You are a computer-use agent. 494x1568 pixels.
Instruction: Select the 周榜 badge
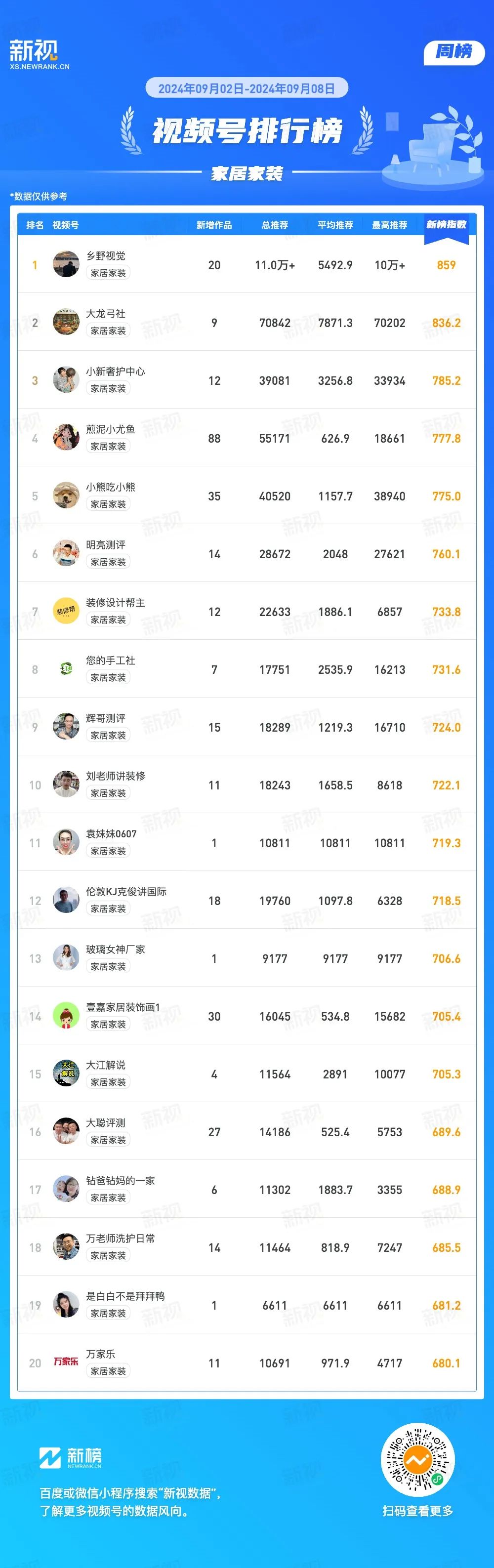pos(454,52)
